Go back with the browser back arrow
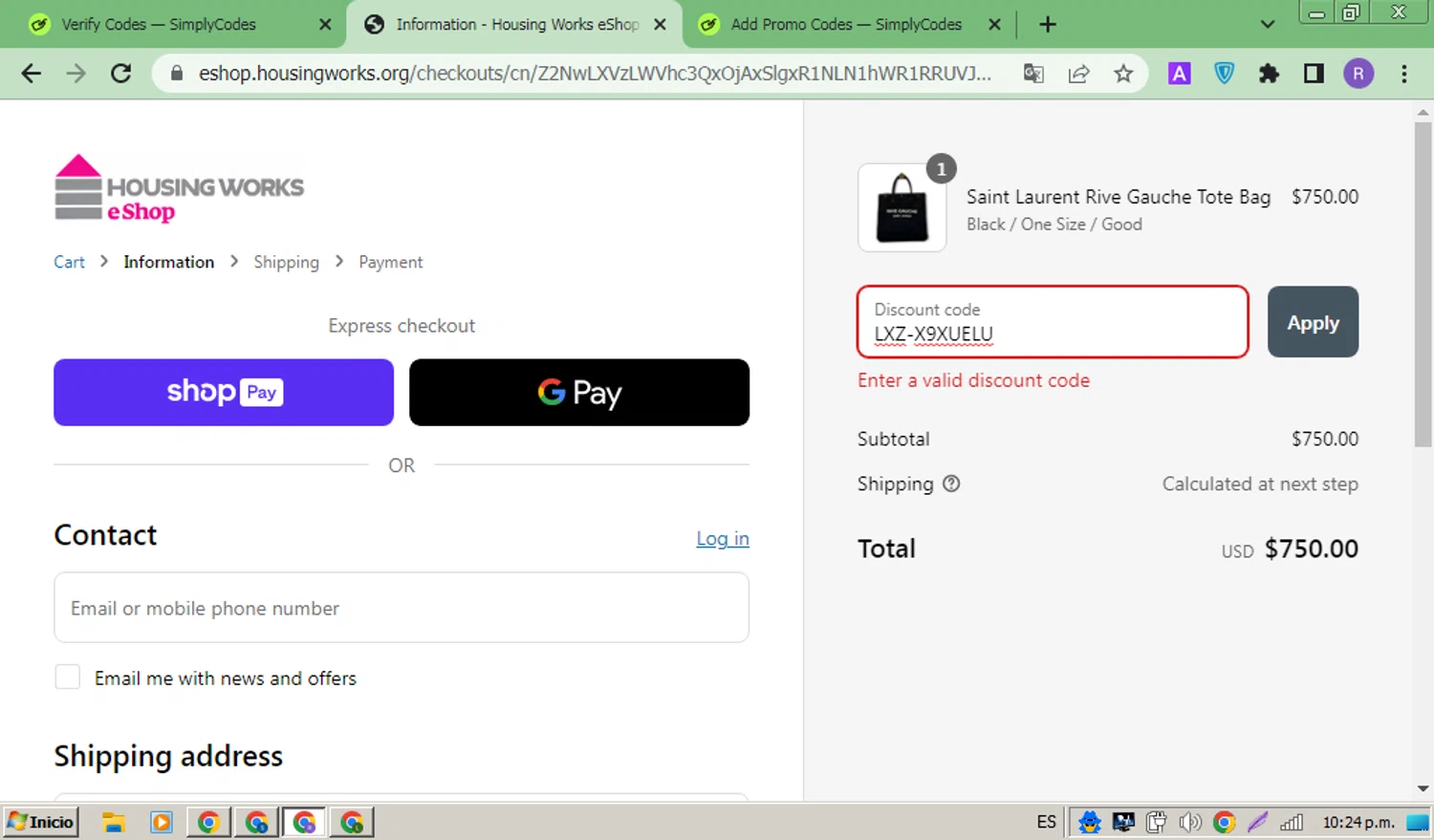Viewport: 1434px width, 840px height. (x=32, y=74)
